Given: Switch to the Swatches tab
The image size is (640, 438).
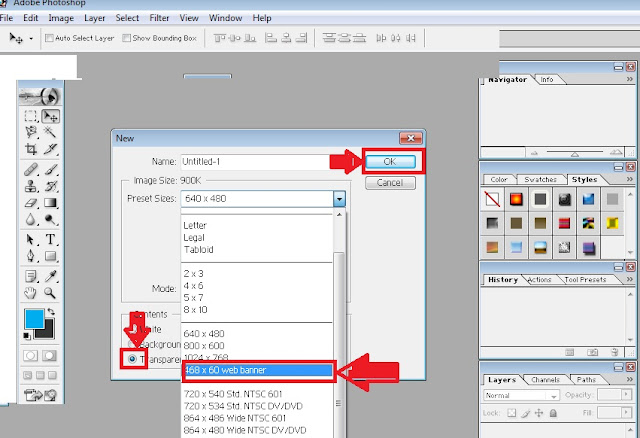Looking at the screenshot, I should pos(540,180).
